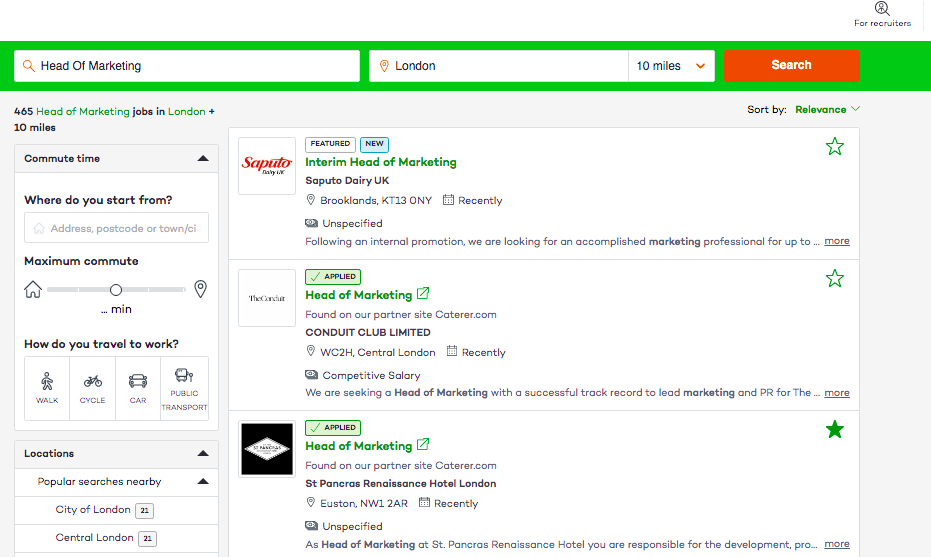The width and height of the screenshot is (931, 557).
Task: Open the Sort by Relevance dropdown
Action: (827, 109)
